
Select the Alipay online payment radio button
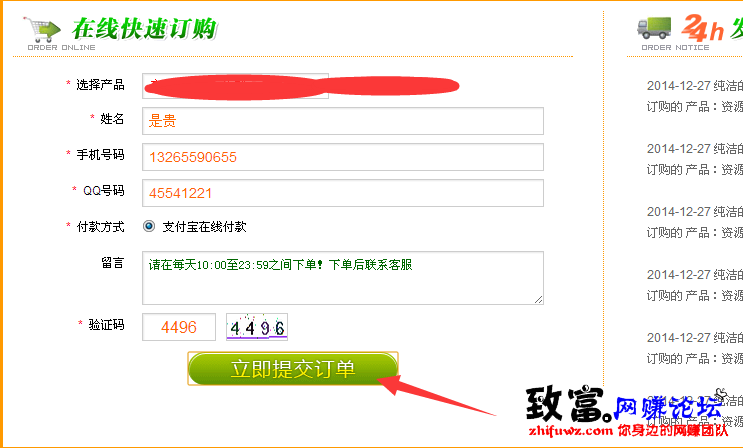pyautogui.click(x=149, y=226)
